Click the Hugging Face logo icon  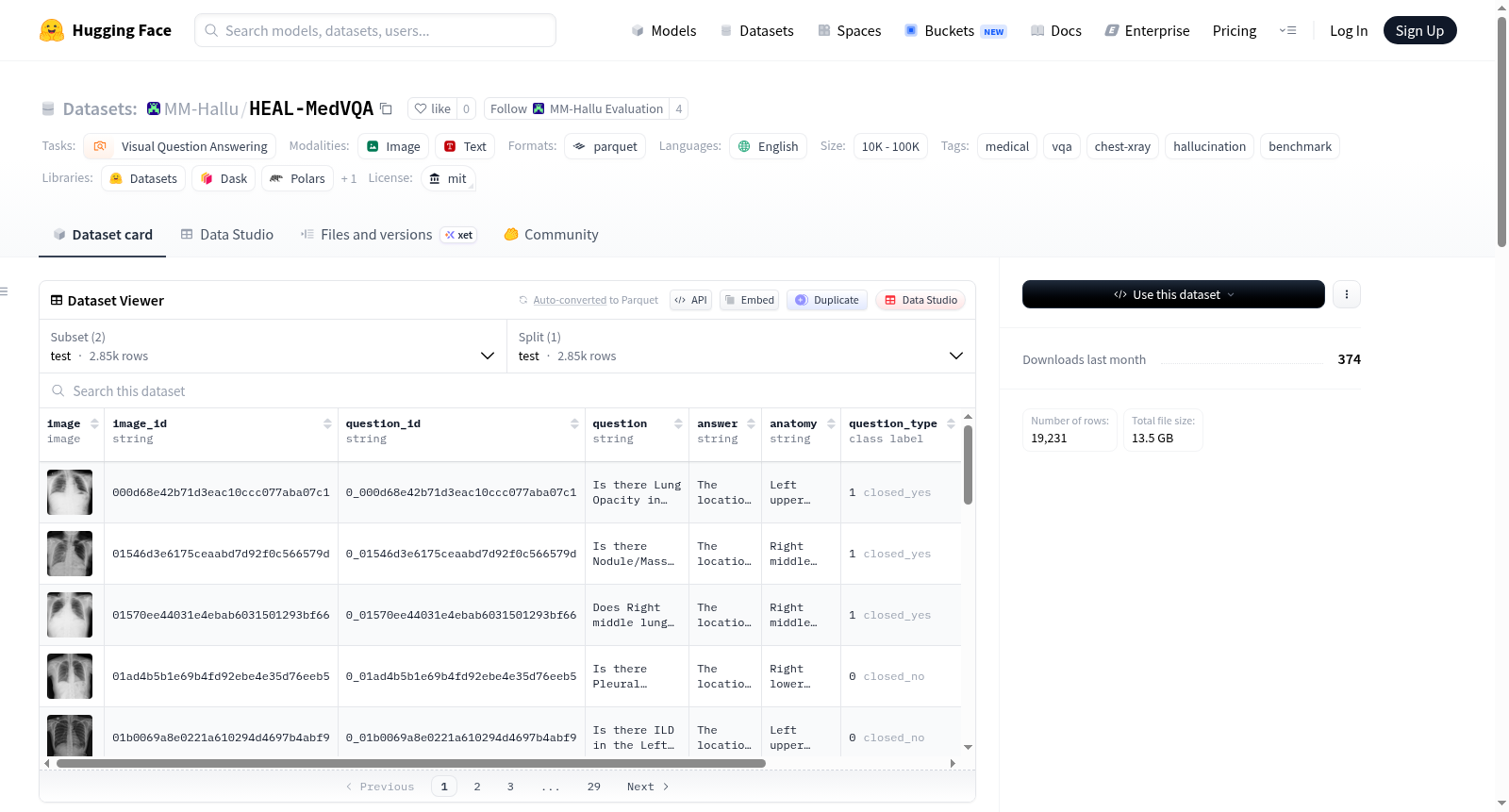[52, 30]
